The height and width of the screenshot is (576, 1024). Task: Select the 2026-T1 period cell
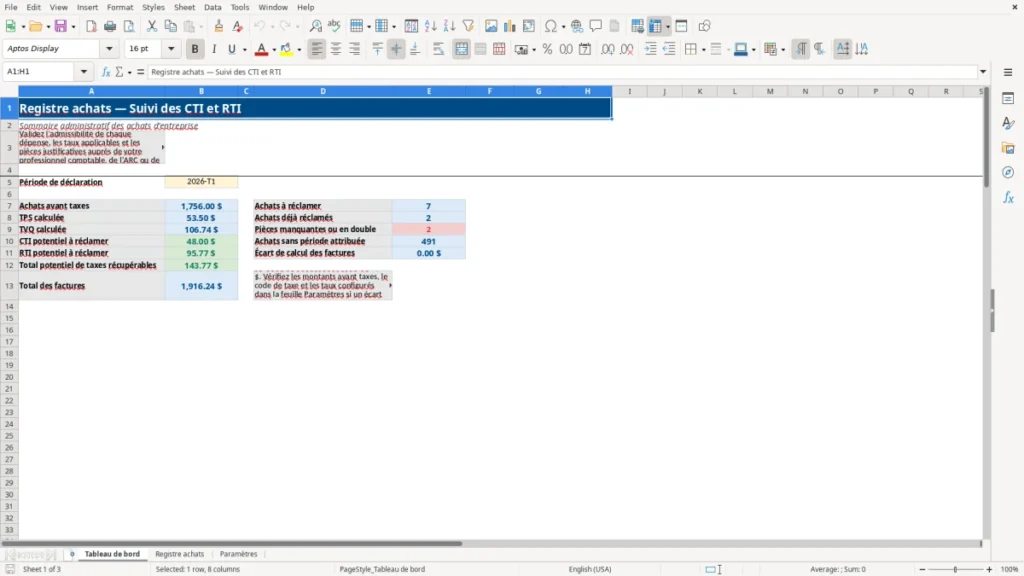tap(201, 182)
